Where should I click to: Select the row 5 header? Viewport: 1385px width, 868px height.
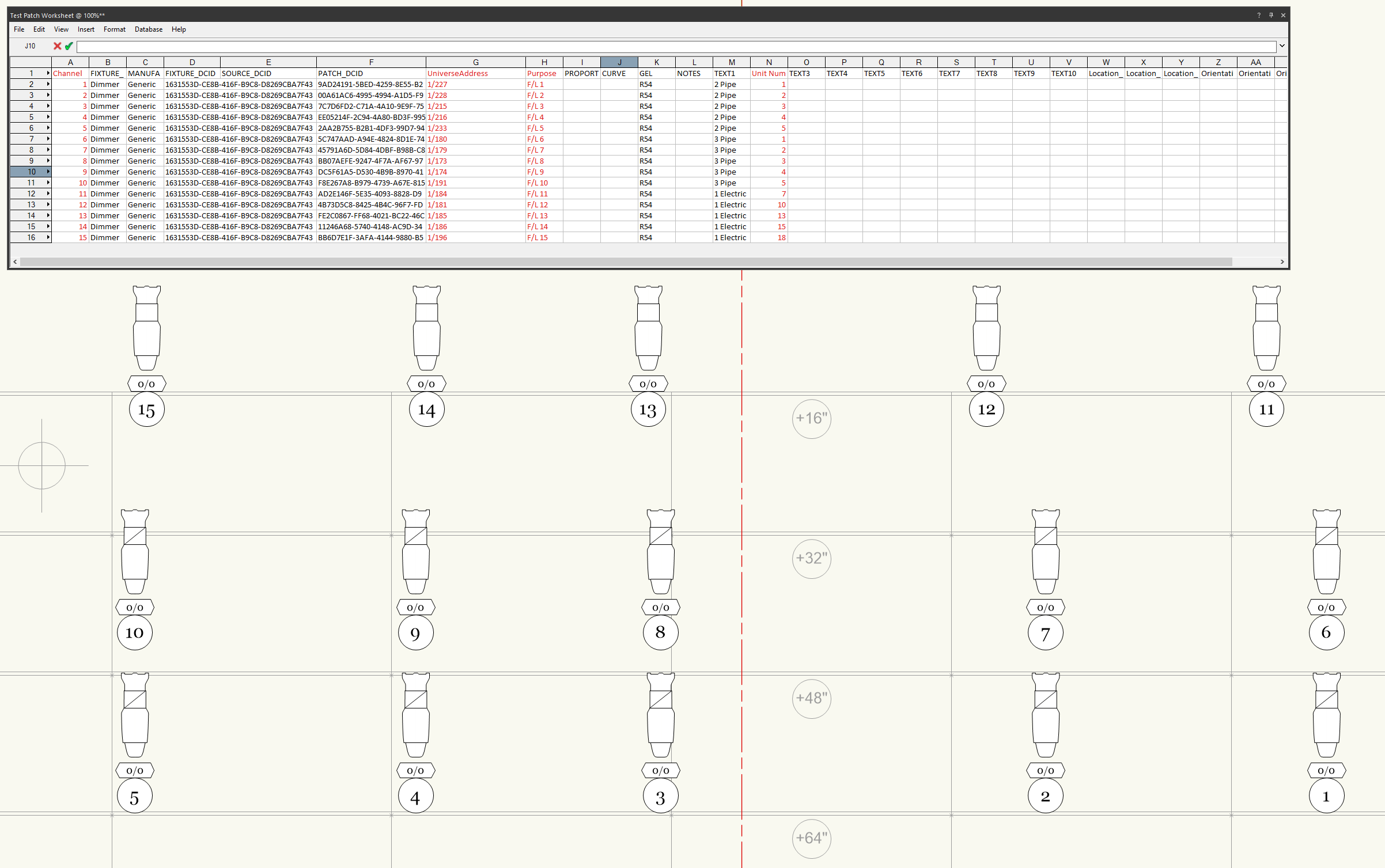click(x=31, y=117)
